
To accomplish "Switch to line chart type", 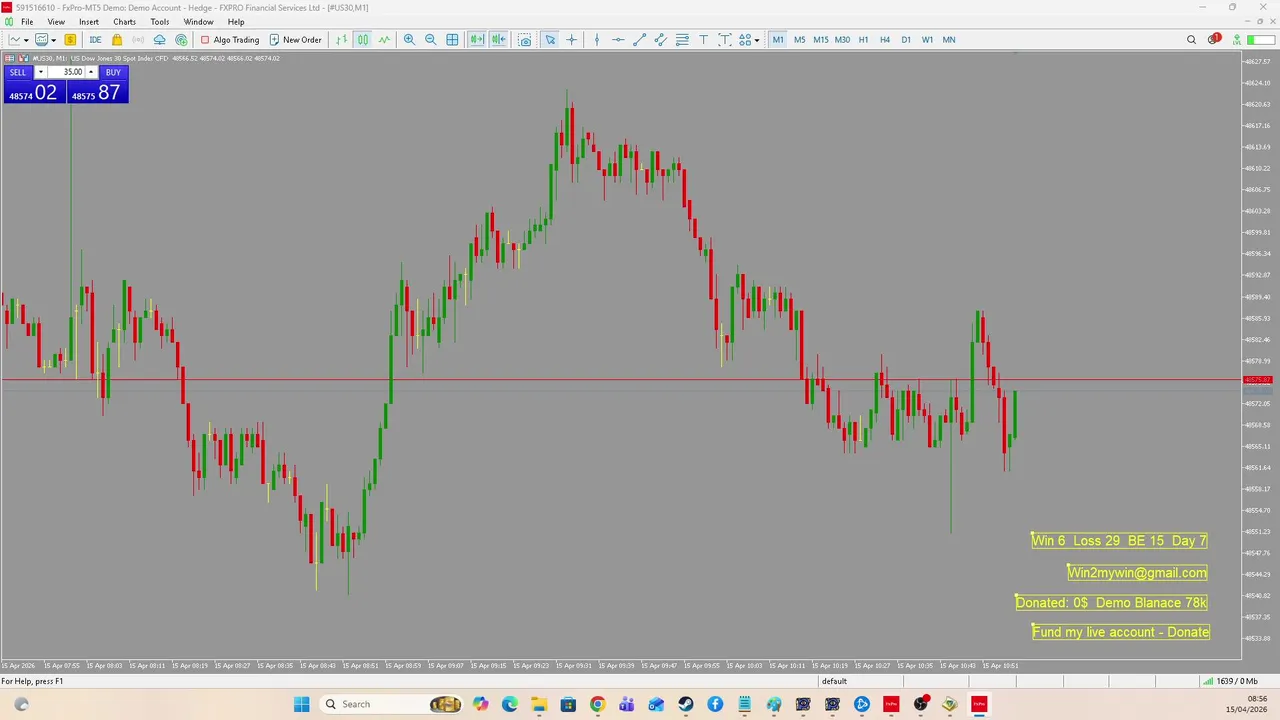I will tap(384, 40).
